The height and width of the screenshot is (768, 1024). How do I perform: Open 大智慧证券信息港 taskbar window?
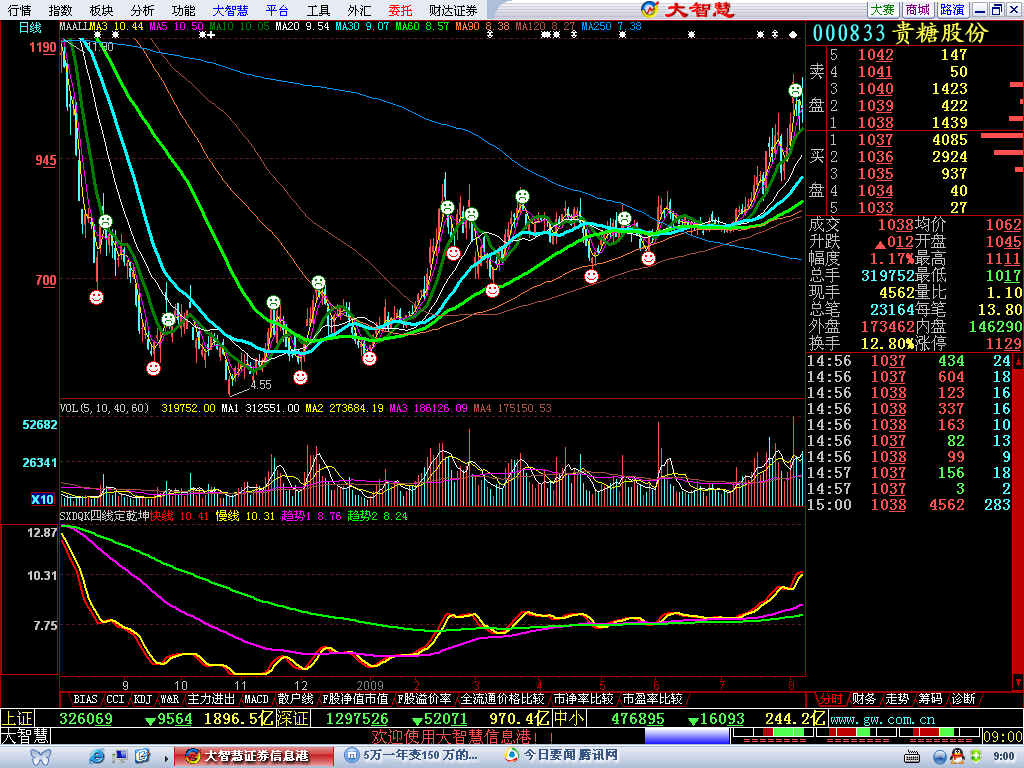click(x=256, y=756)
